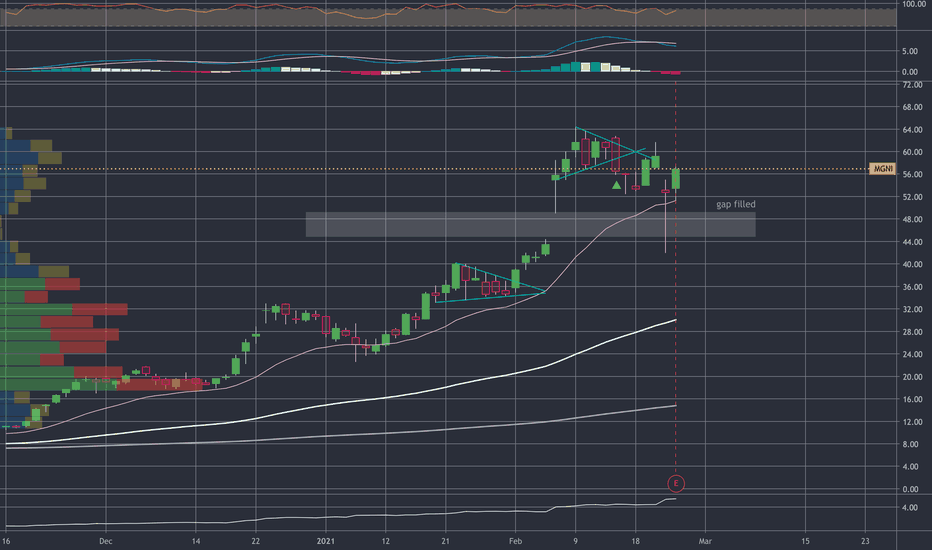This screenshot has height=550, width=932.
Task: Click the 72.00 price axis label
Action: pyautogui.click(x=912, y=85)
